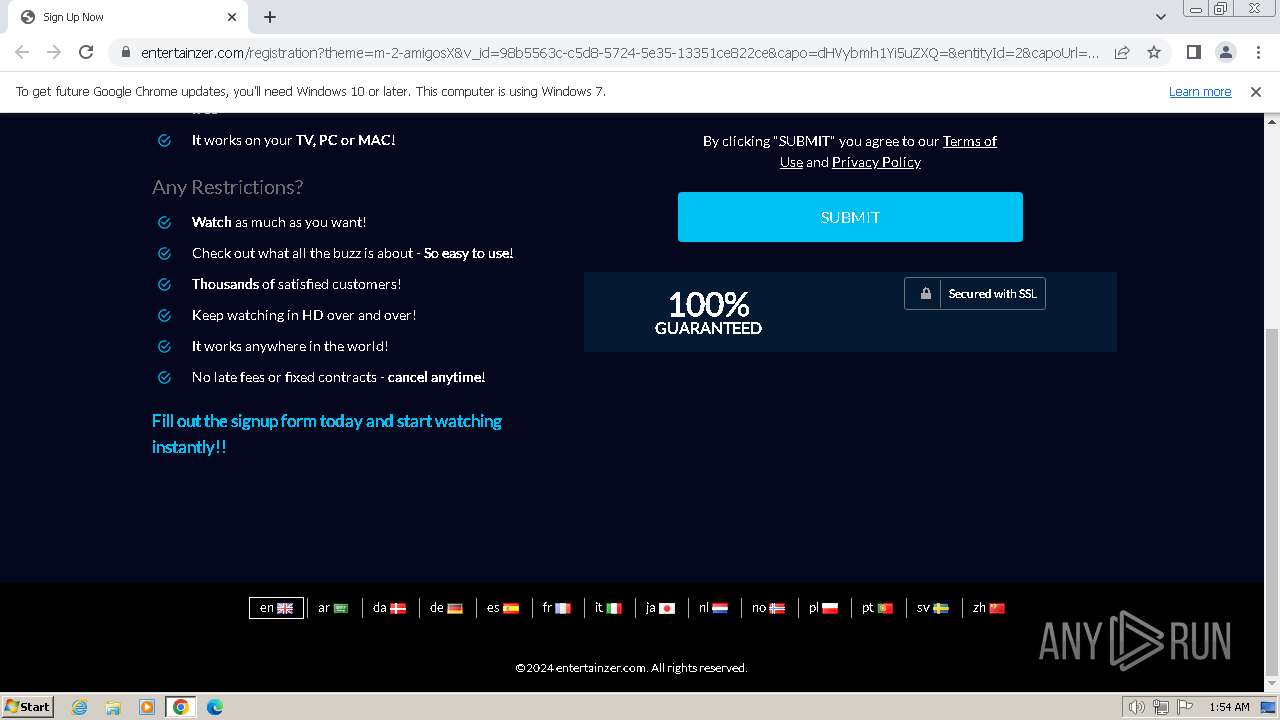
Task: Switch language to Chinese (zh)
Action: (989, 608)
